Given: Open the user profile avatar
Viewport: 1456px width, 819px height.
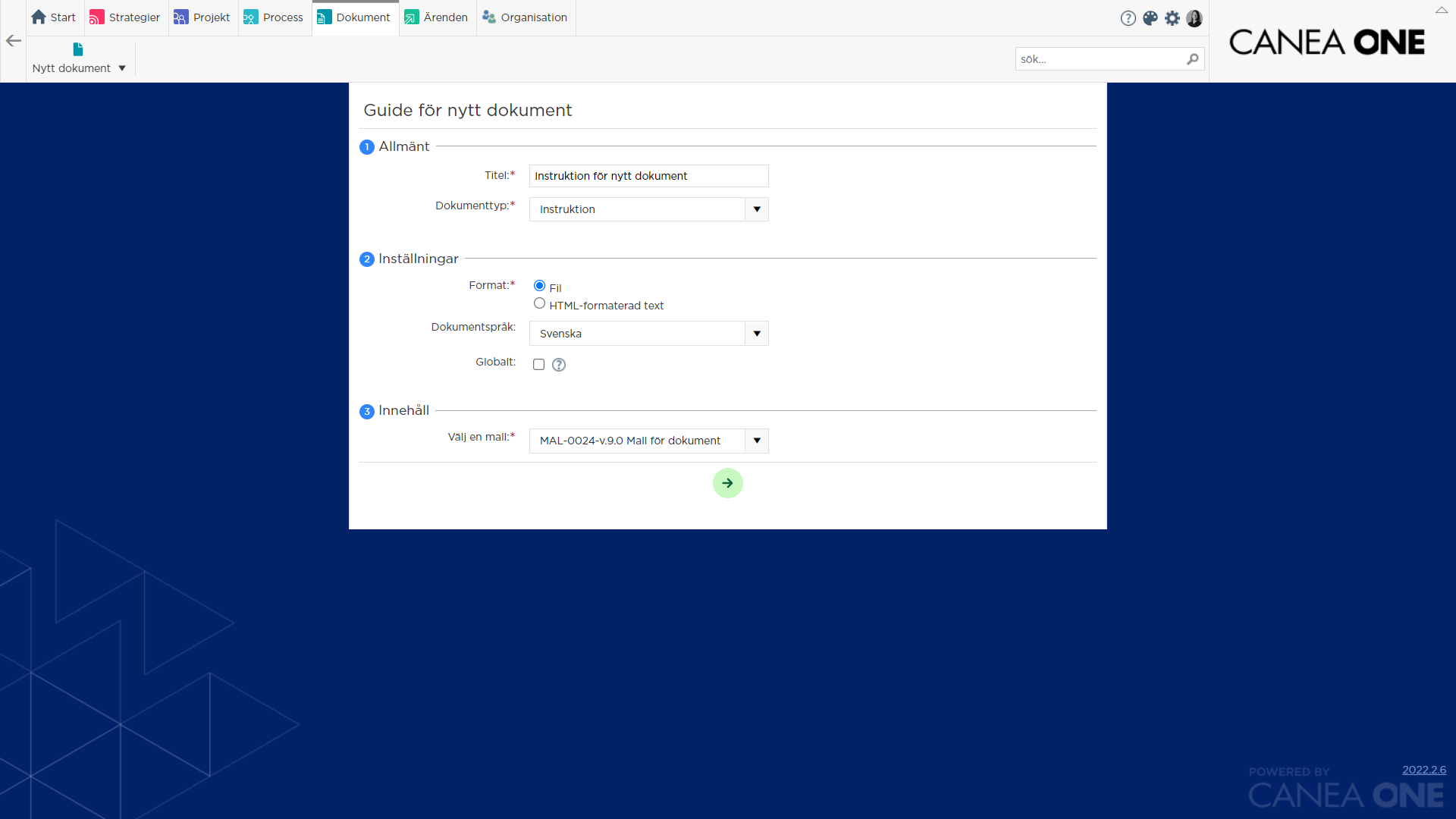Looking at the screenshot, I should 1194,18.
